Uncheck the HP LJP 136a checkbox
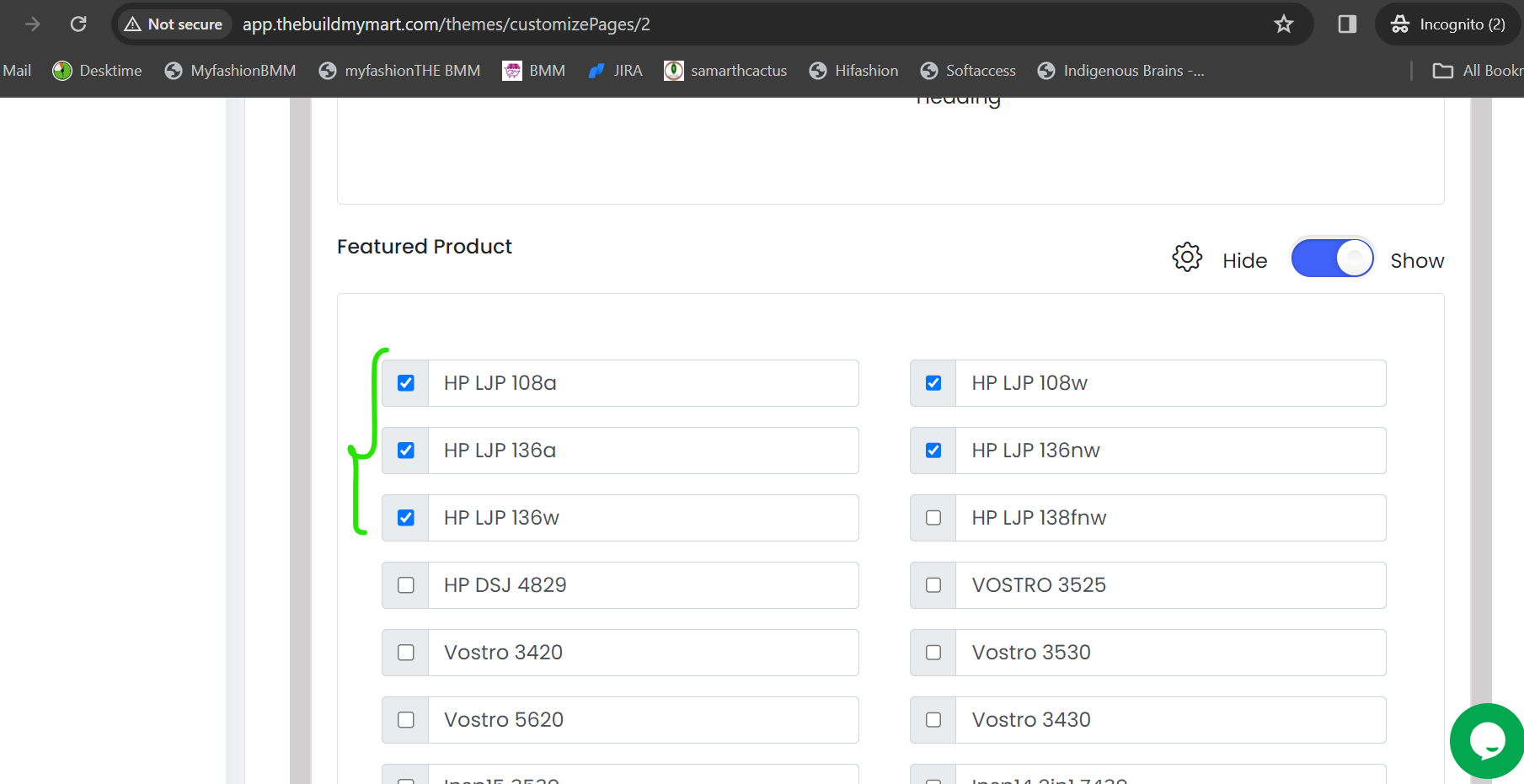Image resolution: width=1524 pixels, height=784 pixels. [406, 451]
